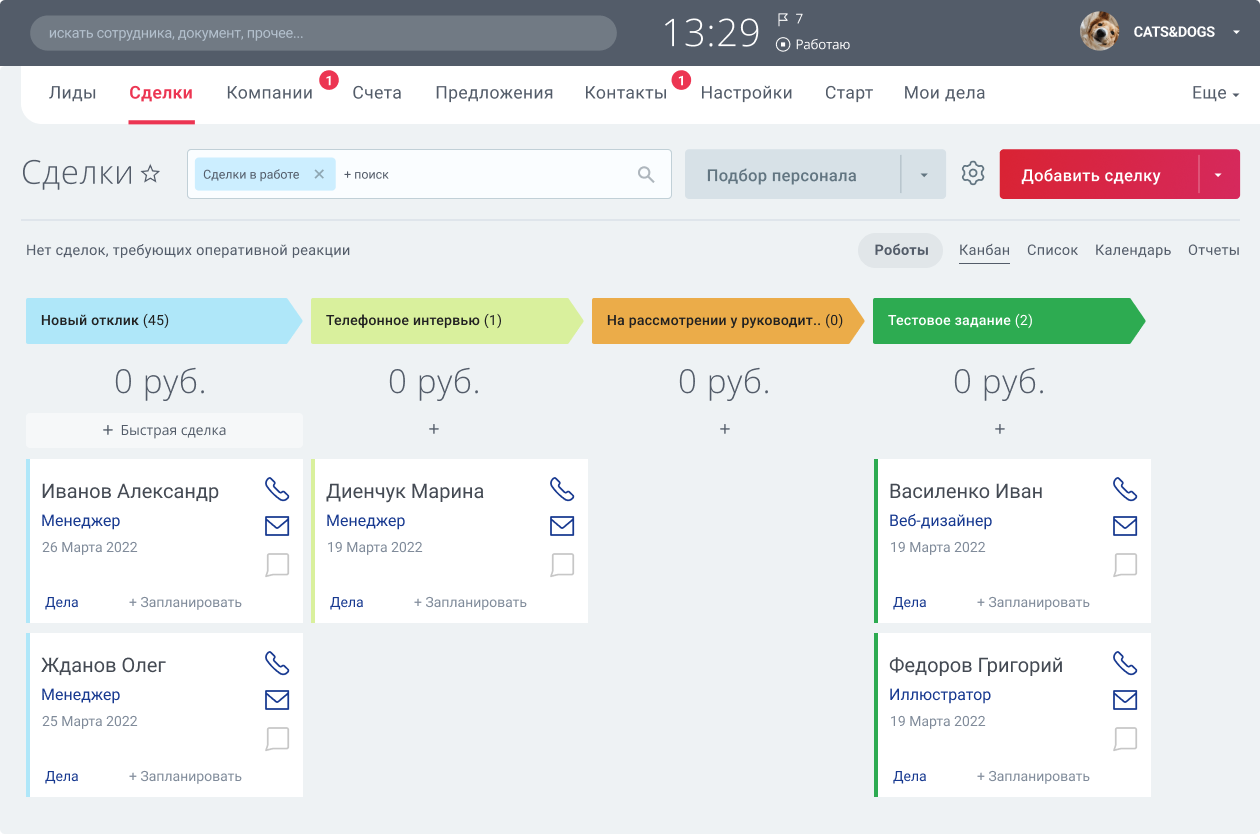Open the arrow next to Добавить сделку
1260x834 pixels.
click(x=1218, y=175)
